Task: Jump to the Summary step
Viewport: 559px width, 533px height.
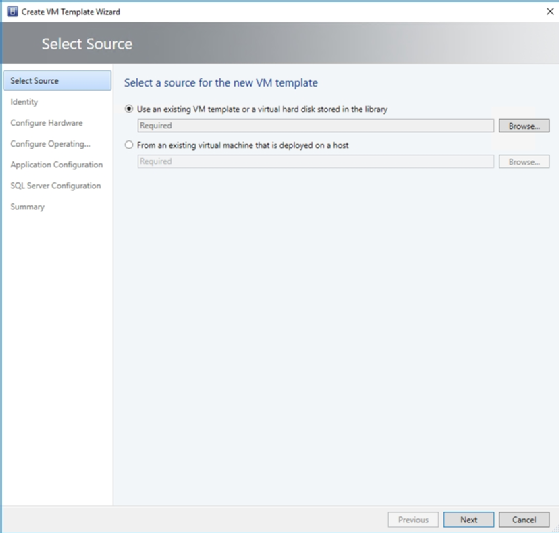Action: pyautogui.click(x=27, y=207)
